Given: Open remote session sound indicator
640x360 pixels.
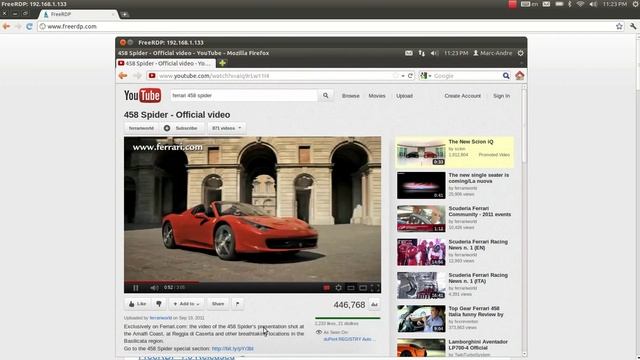Looking at the screenshot, I should click(x=434, y=53).
